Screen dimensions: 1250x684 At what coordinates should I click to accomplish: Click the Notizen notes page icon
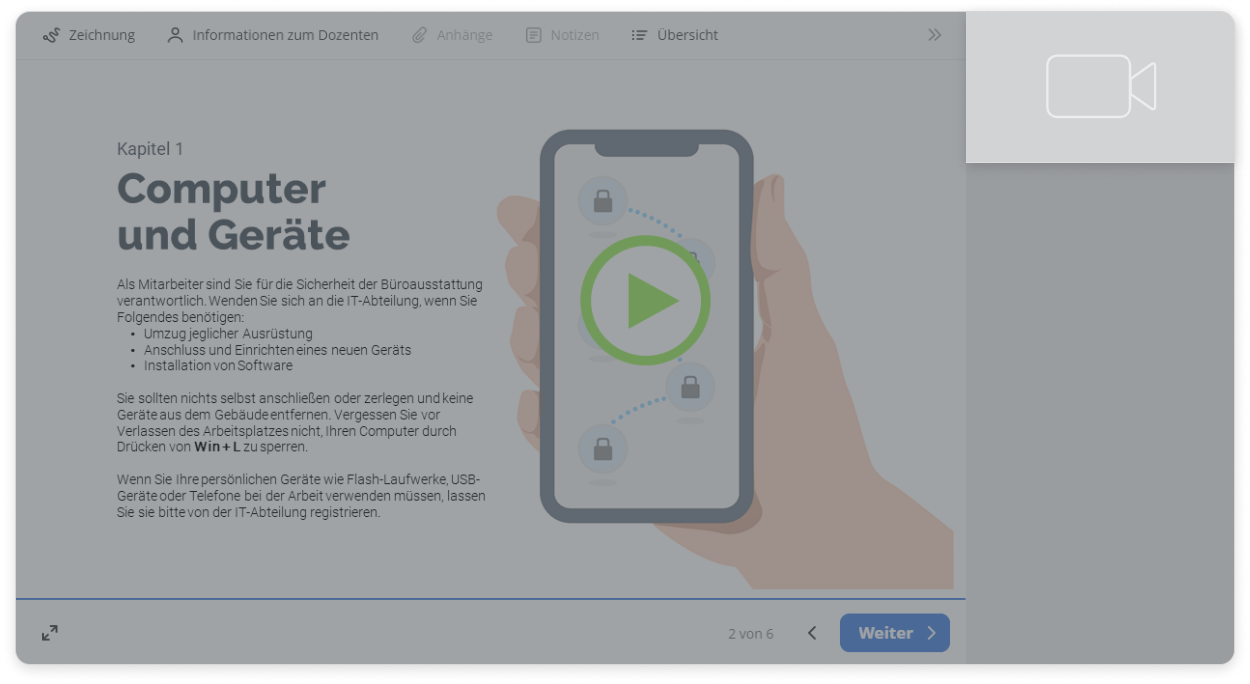click(534, 35)
